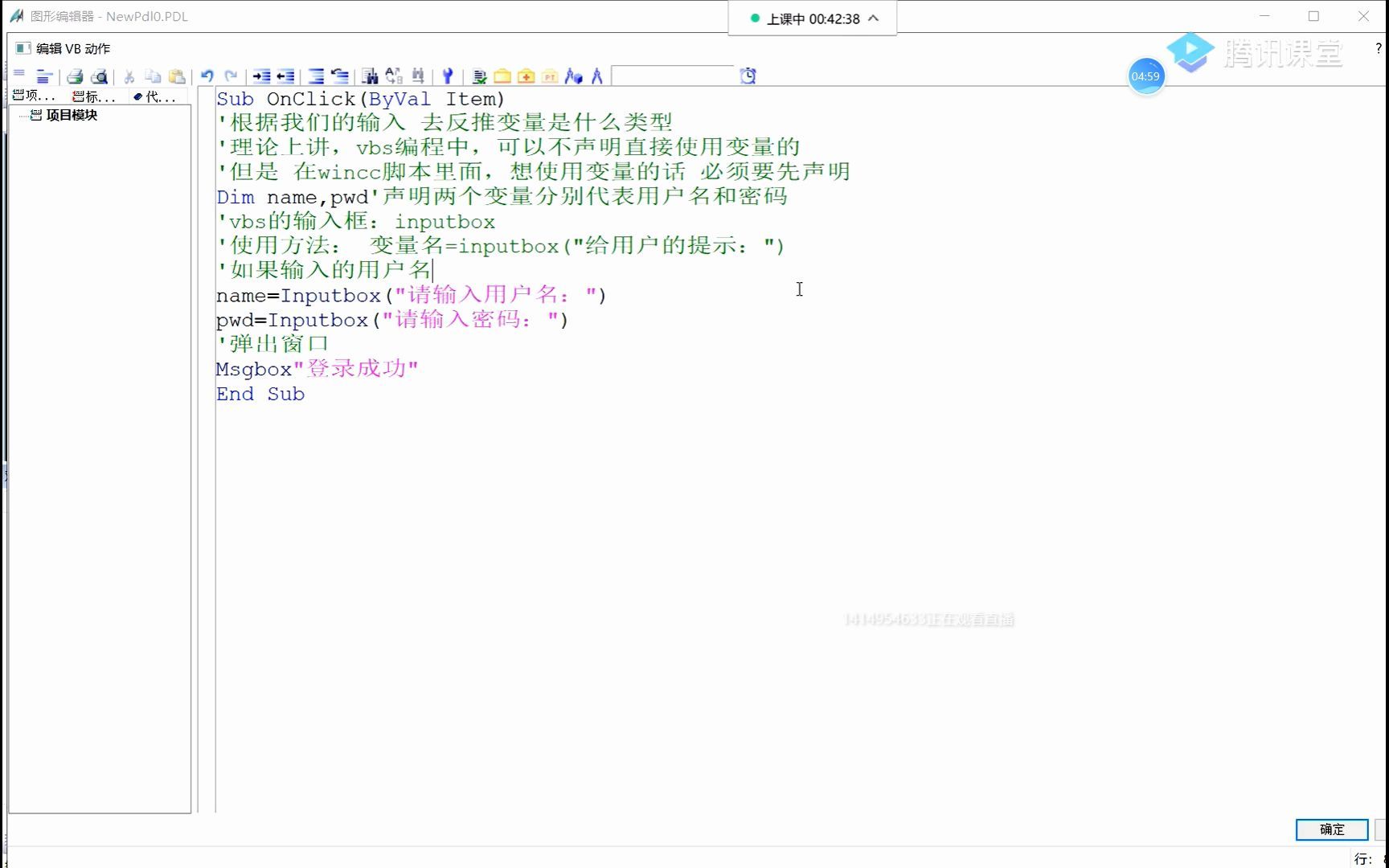The height and width of the screenshot is (868, 1389).
Task: Redo the last undone edit
Action: 231,76
